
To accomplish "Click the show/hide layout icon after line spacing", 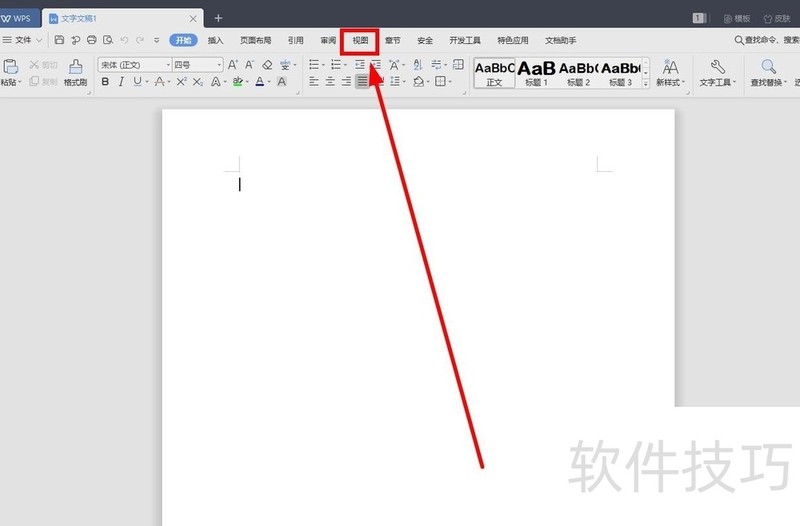I will (458, 65).
